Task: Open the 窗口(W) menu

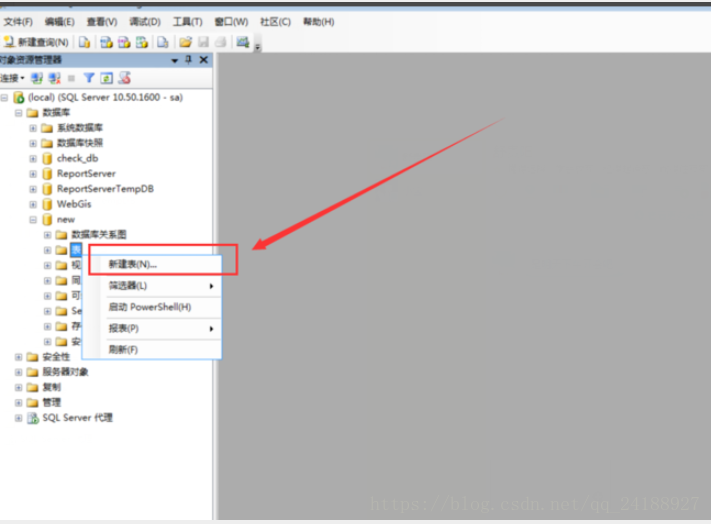Action: point(231,22)
